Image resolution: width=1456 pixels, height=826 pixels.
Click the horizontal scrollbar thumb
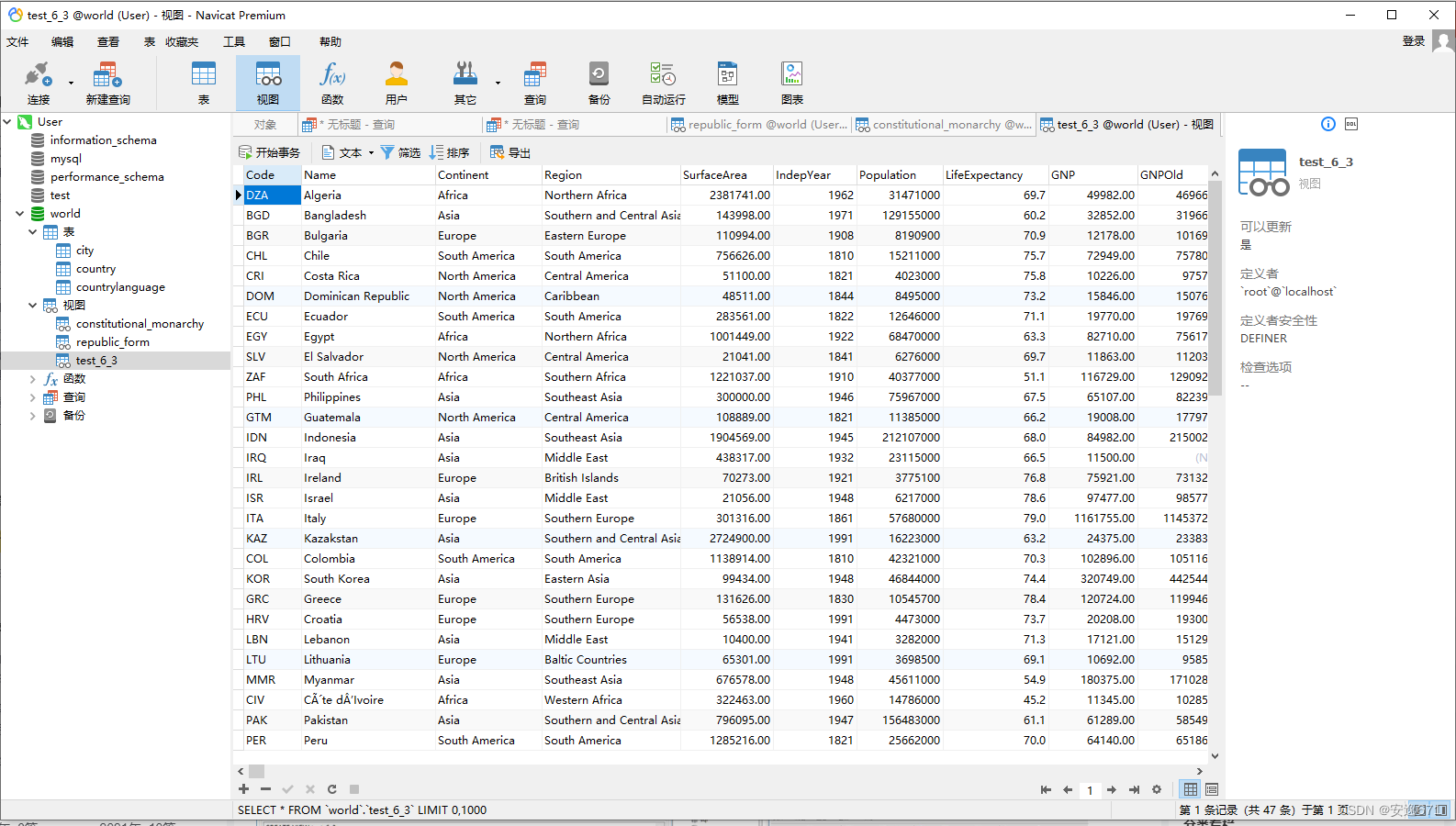coord(257,771)
